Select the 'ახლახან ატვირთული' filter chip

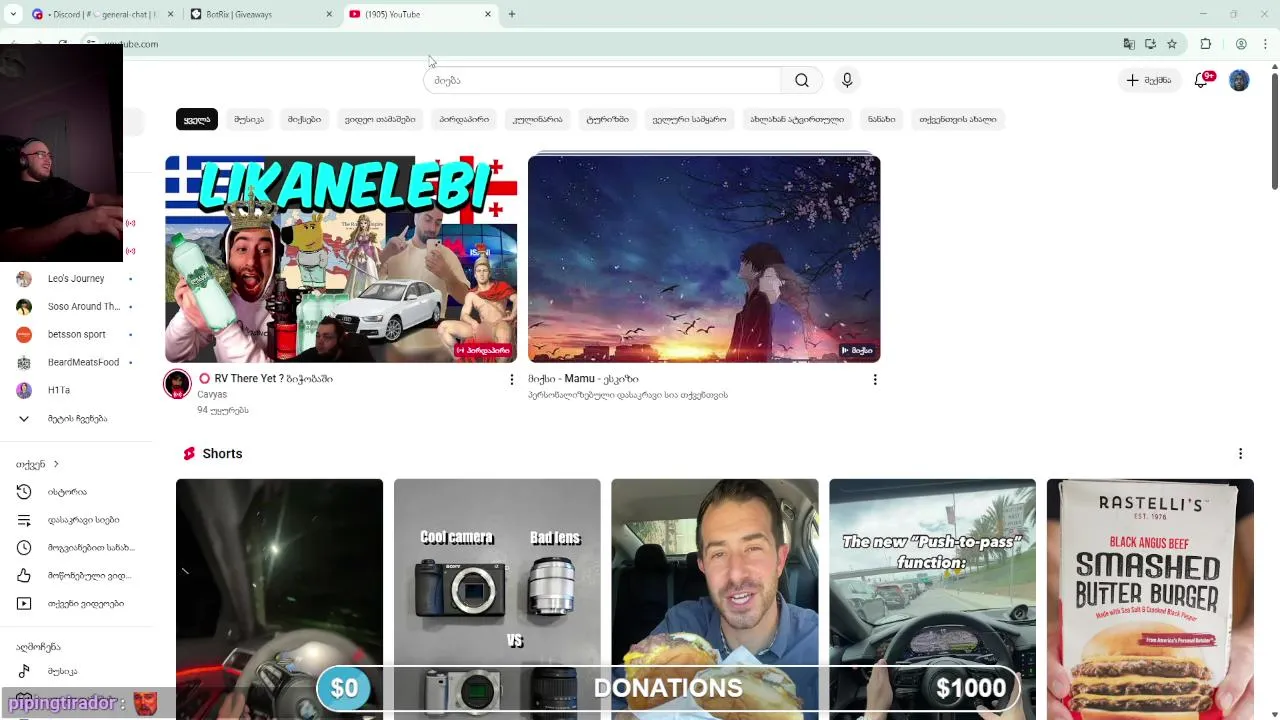pos(797,119)
